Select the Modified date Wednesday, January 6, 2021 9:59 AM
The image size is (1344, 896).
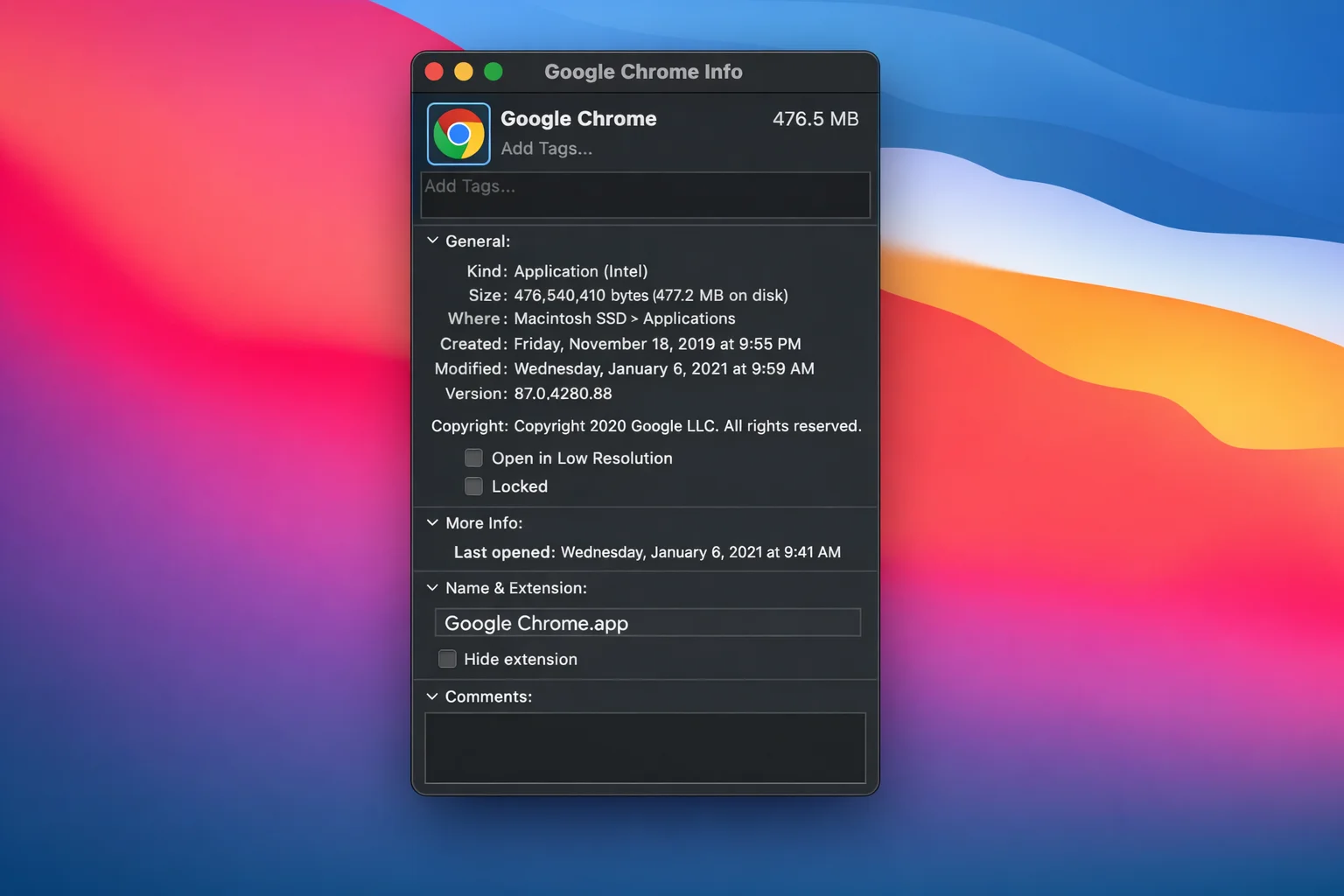point(664,368)
